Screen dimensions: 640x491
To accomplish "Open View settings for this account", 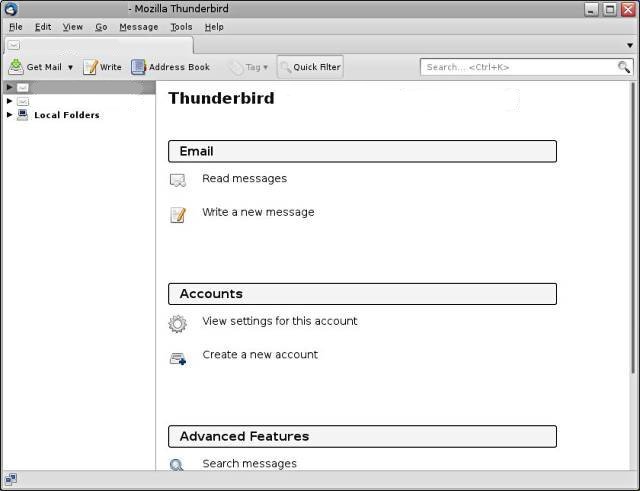I will (x=280, y=321).
